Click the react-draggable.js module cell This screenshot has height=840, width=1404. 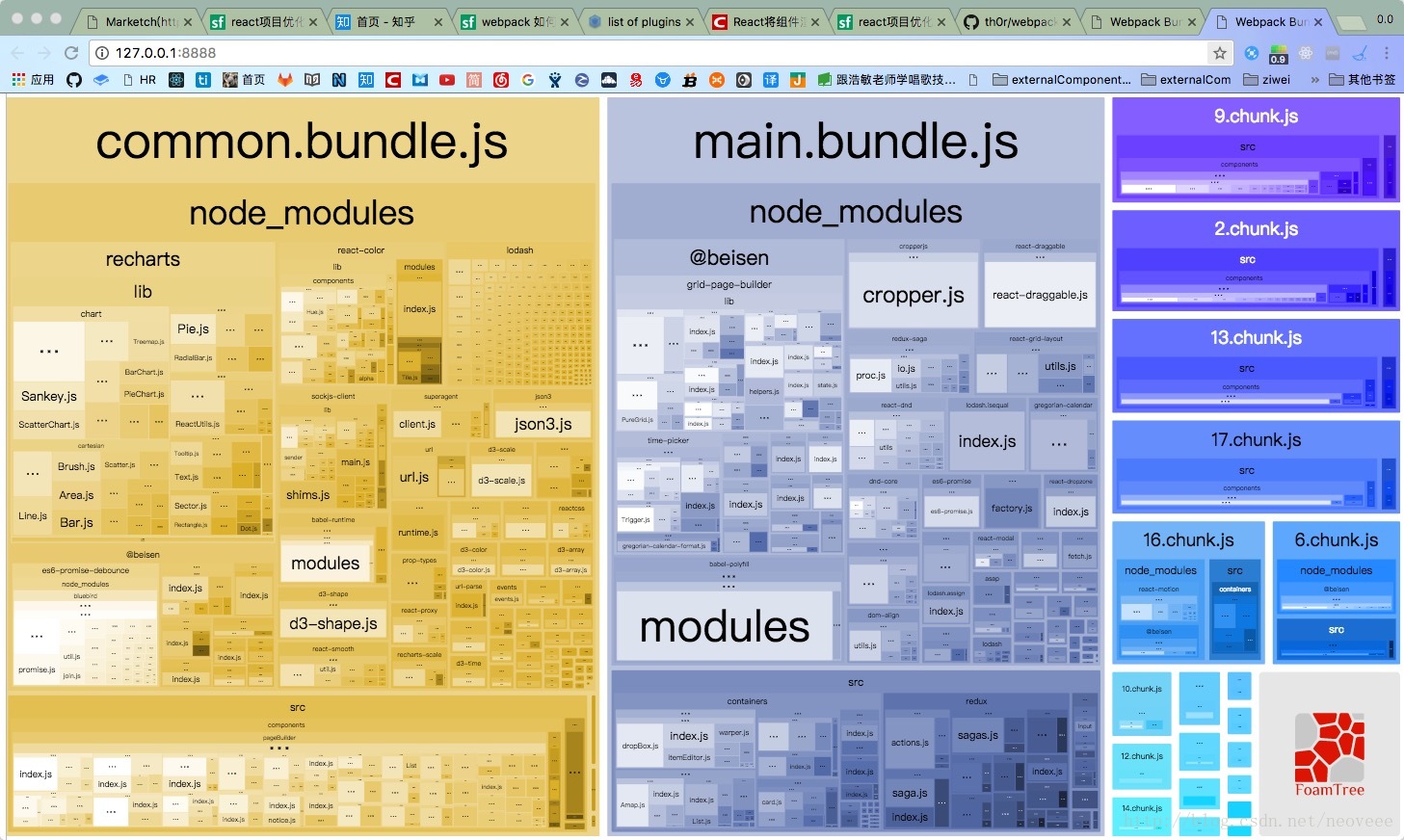1040,295
